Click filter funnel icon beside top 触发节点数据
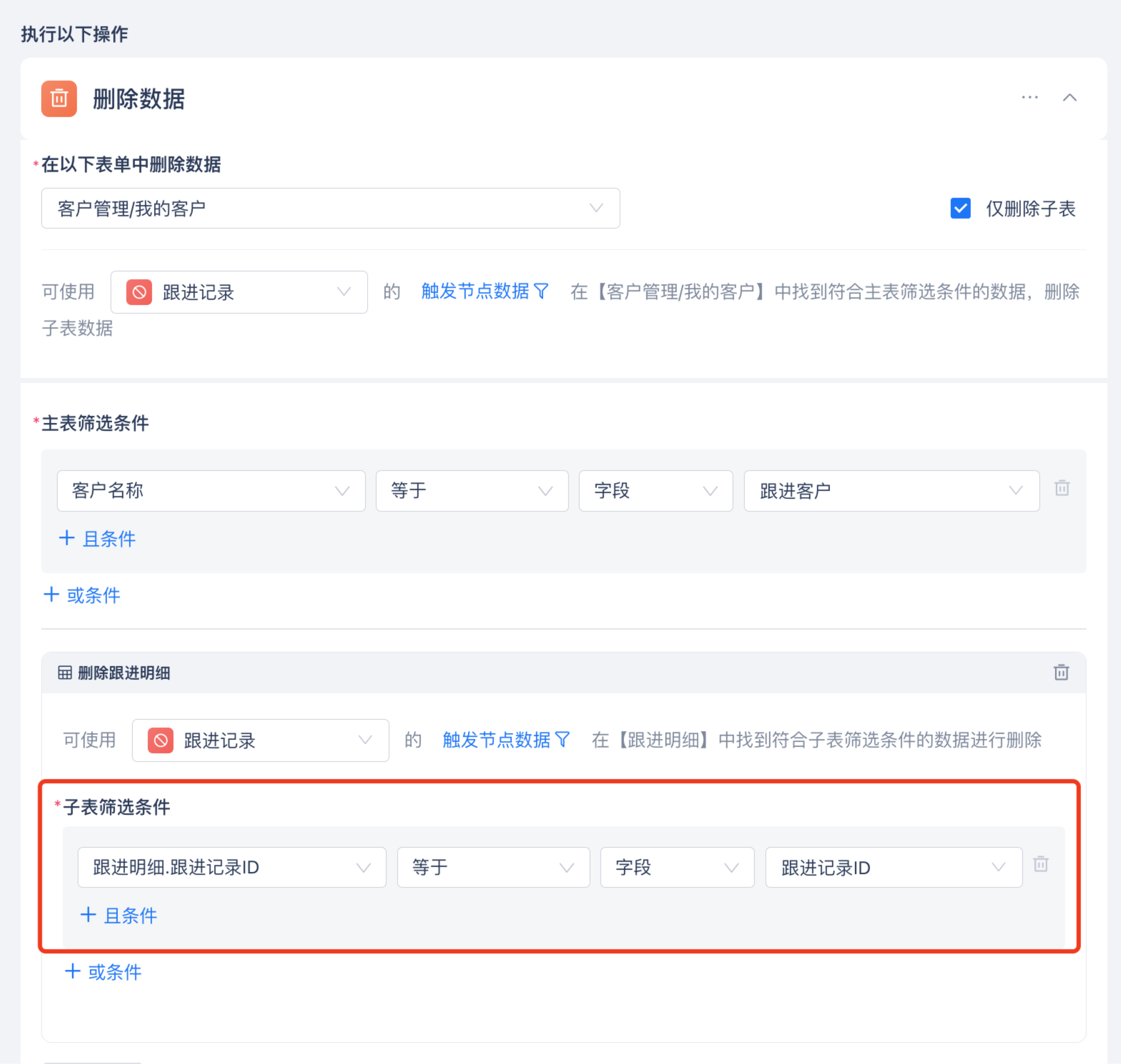This screenshot has width=1121, height=1064. (541, 292)
